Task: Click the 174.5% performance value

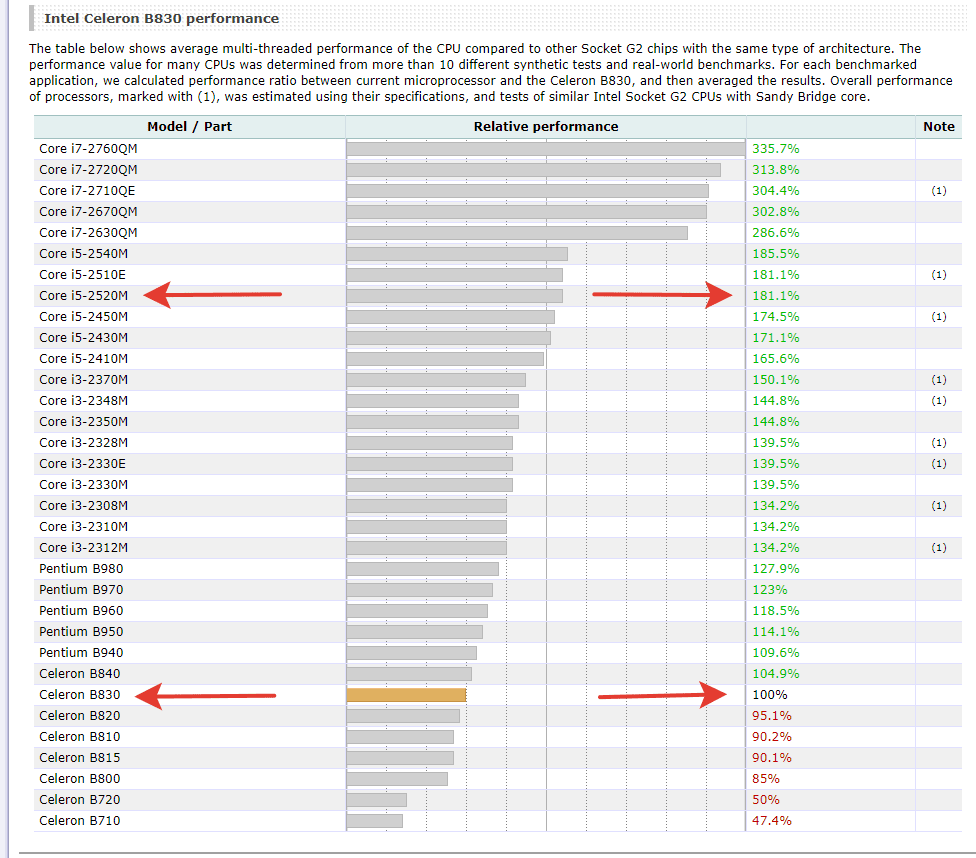Action: tap(776, 317)
